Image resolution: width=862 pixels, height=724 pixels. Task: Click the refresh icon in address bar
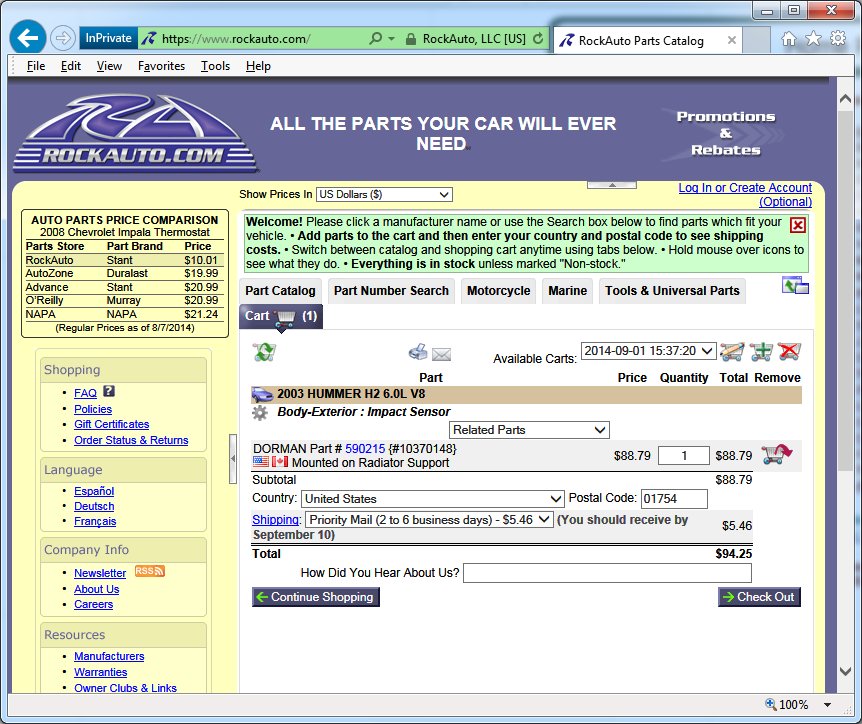point(538,38)
